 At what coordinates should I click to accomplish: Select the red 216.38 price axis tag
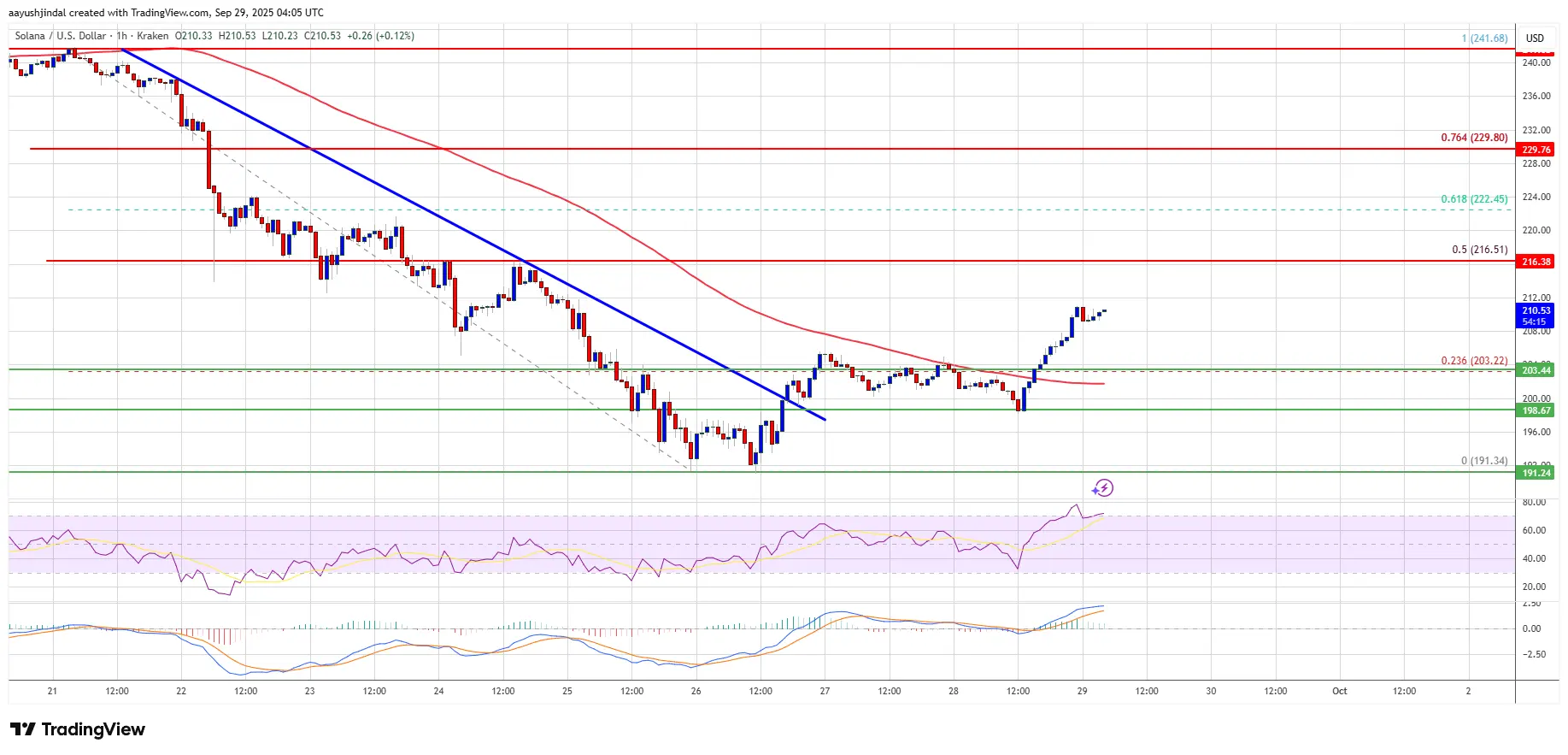click(1536, 262)
